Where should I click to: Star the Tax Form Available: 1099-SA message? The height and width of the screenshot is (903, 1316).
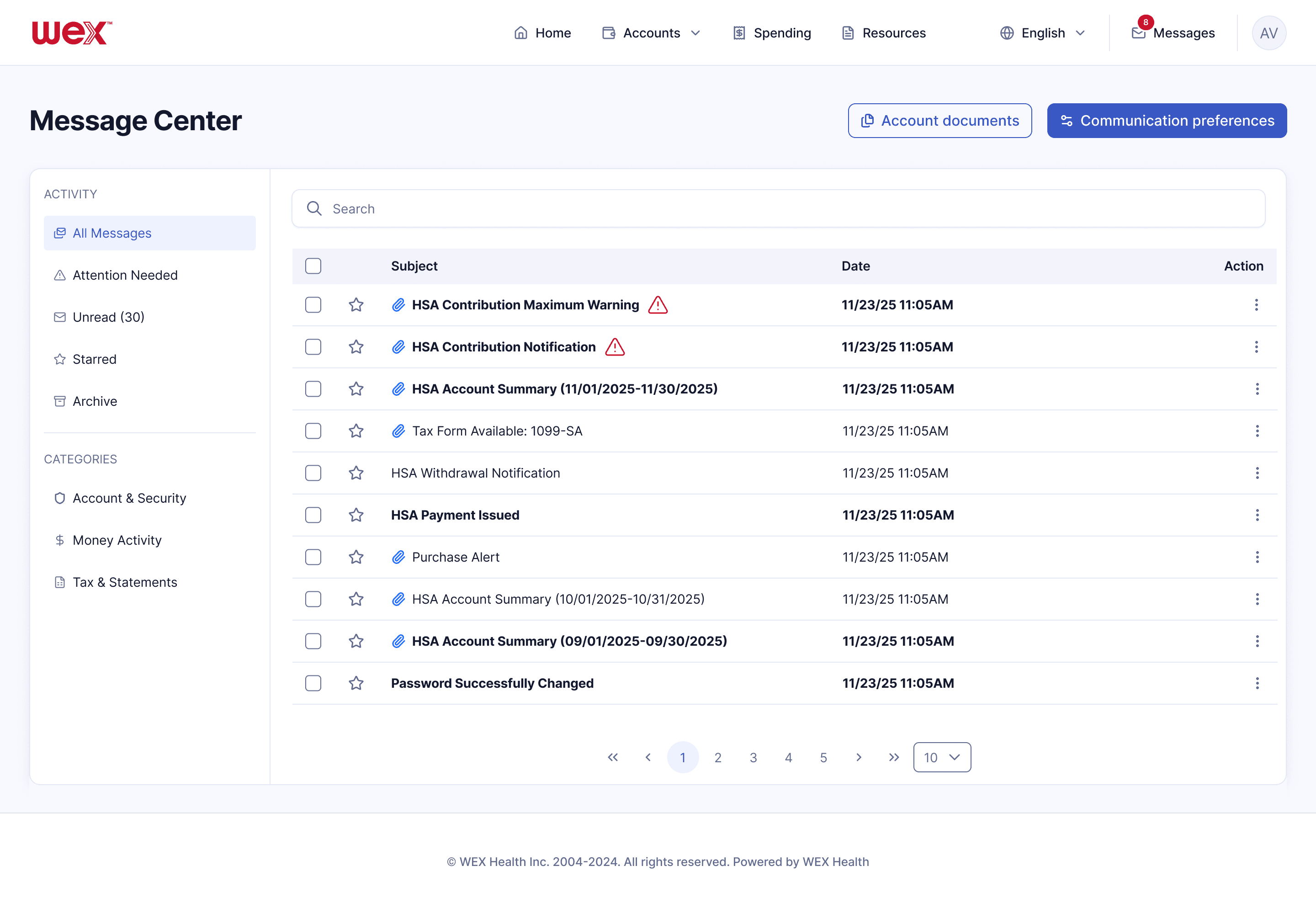356,431
